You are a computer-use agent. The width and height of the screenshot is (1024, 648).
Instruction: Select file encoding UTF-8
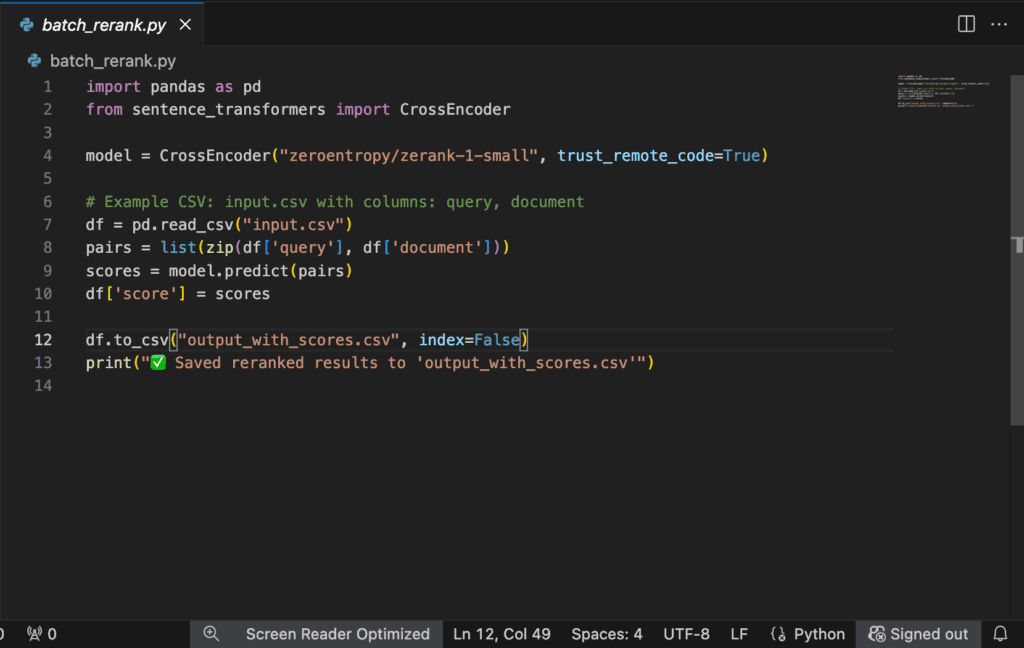click(x=686, y=634)
